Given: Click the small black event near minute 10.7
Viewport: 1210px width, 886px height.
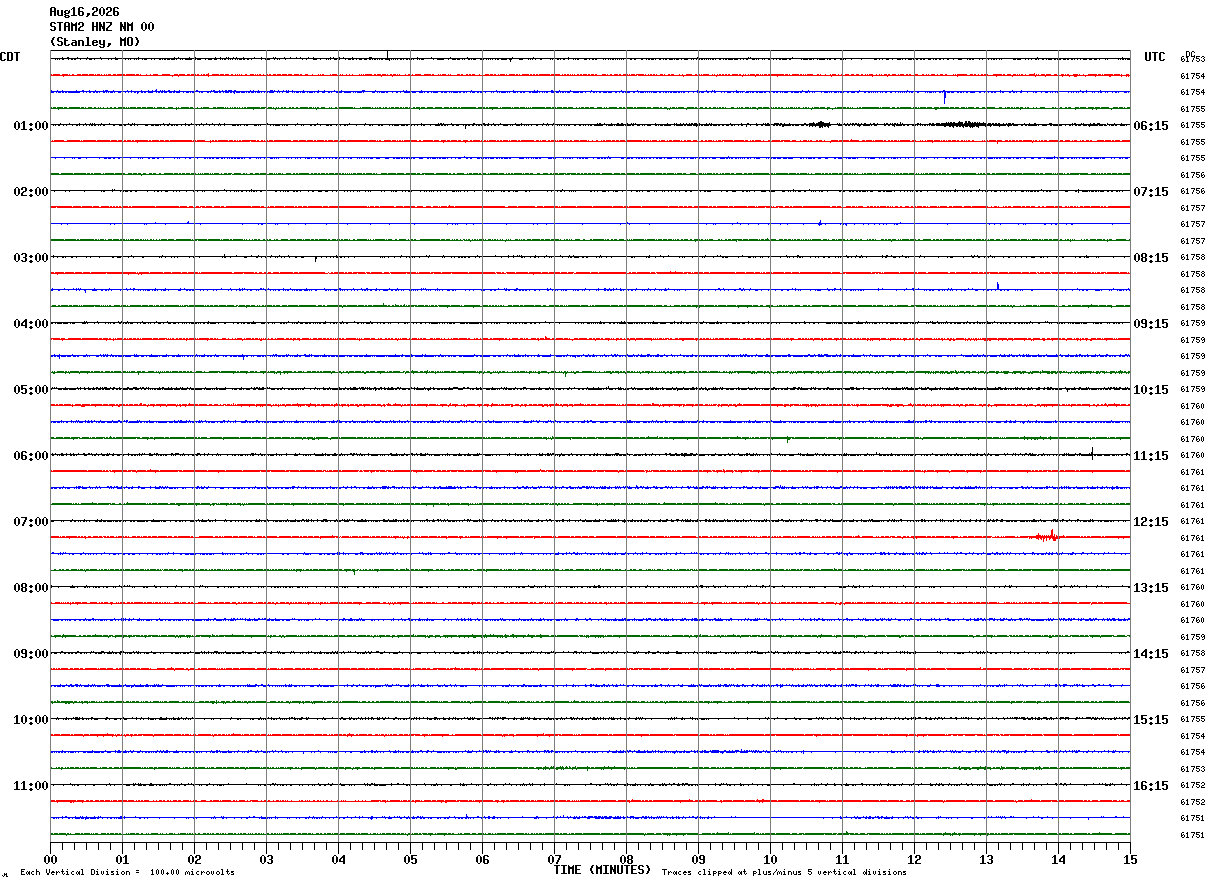Looking at the screenshot, I should [819, 124].
